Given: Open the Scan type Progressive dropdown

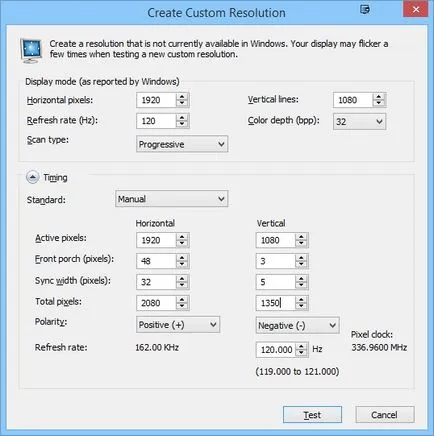Looking at the screenshot, I should 182,144.
